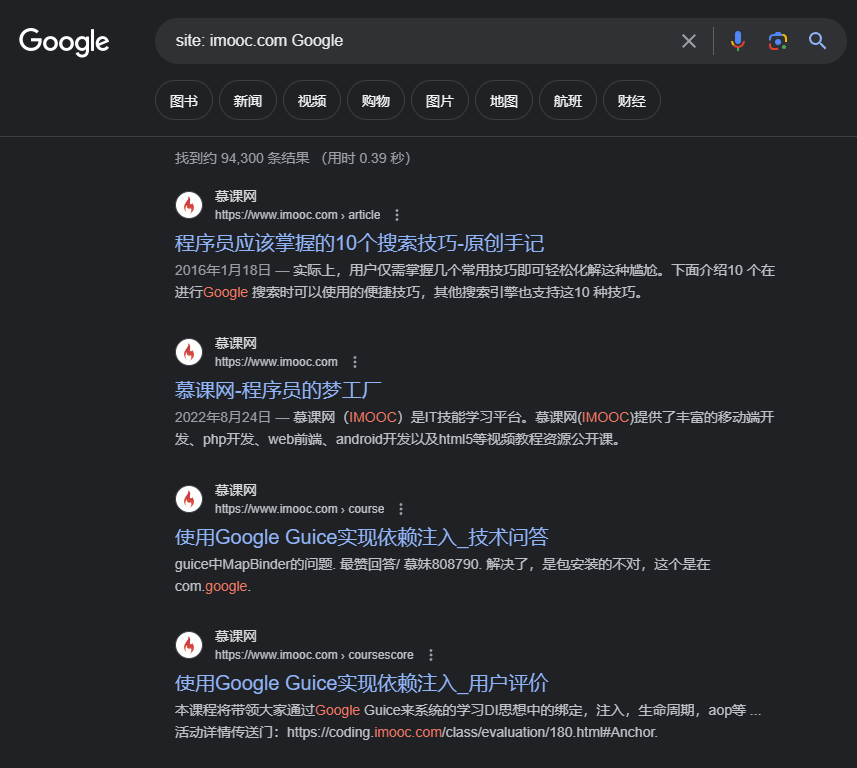This screenshot has height=768, width=857.
Task: Select the 视频 filter chip
Action: pos(312,101)
